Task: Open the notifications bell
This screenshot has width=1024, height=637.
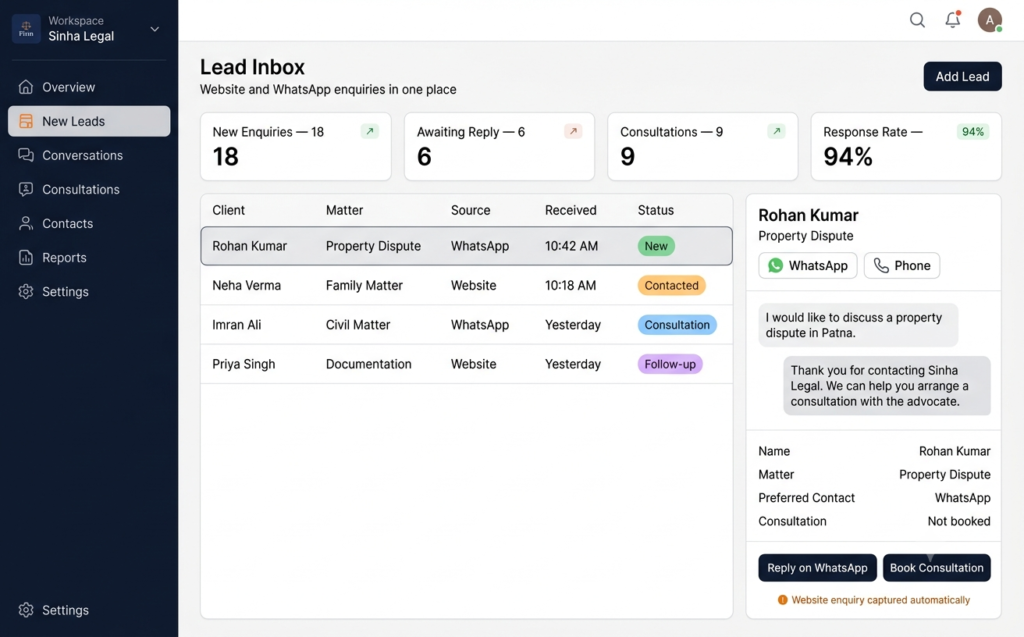Action: [953, 20]
